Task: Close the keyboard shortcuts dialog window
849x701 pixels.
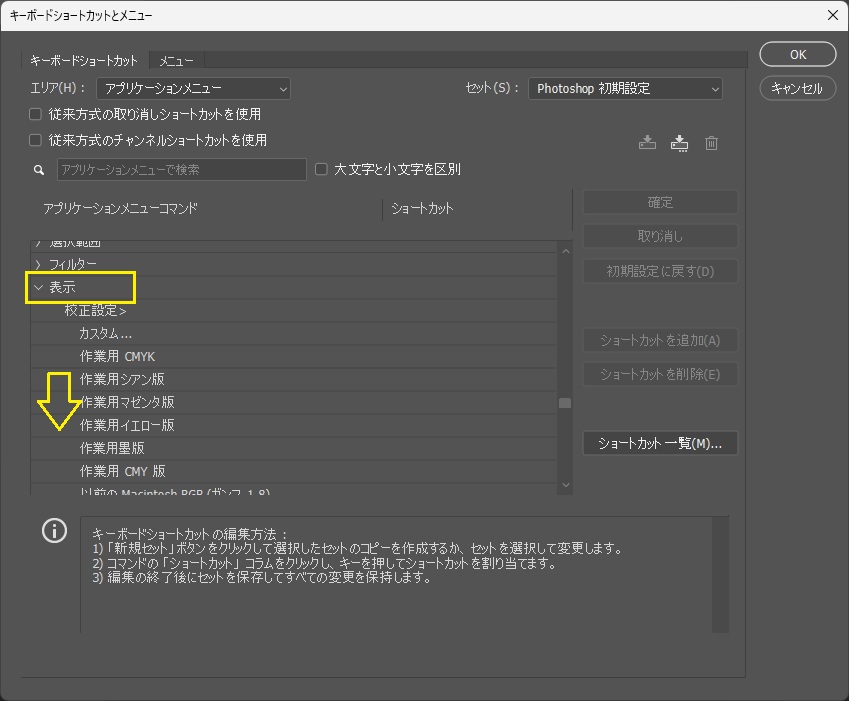Action: coord(832,15)
